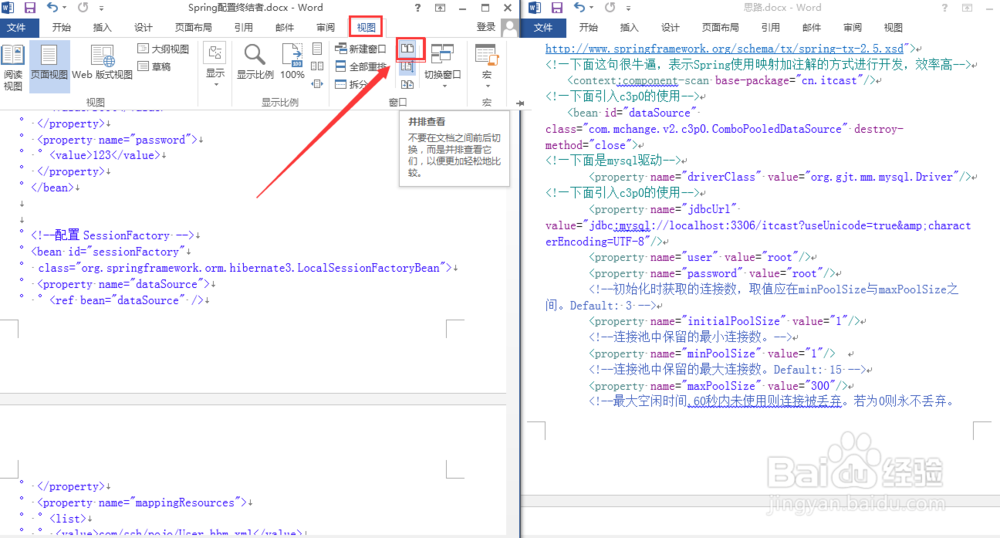The image size is (1000, 538).
Task: Click 拆分 split window
Action: coord(351,84)
